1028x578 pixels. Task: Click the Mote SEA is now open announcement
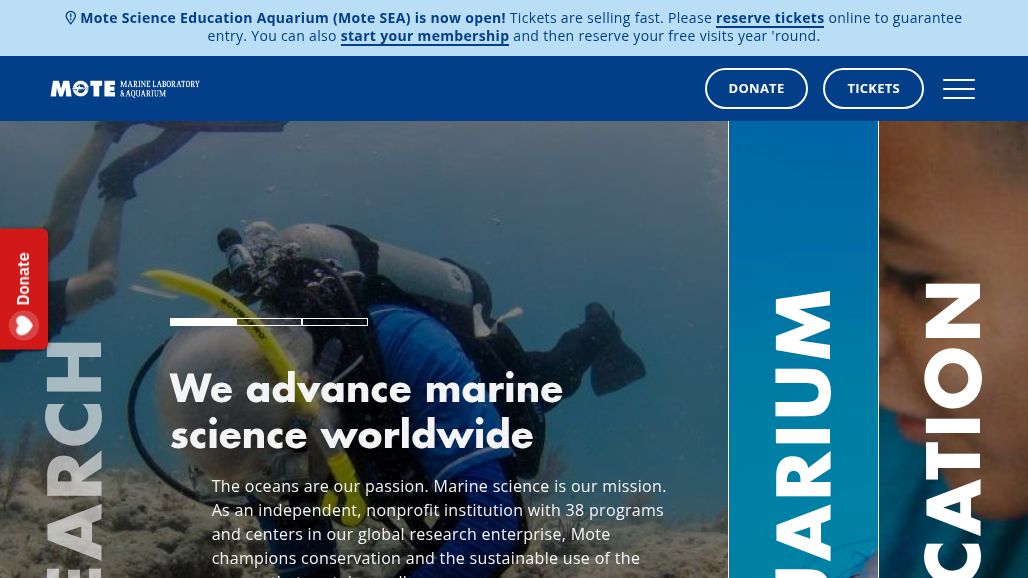tap(292, 18)
